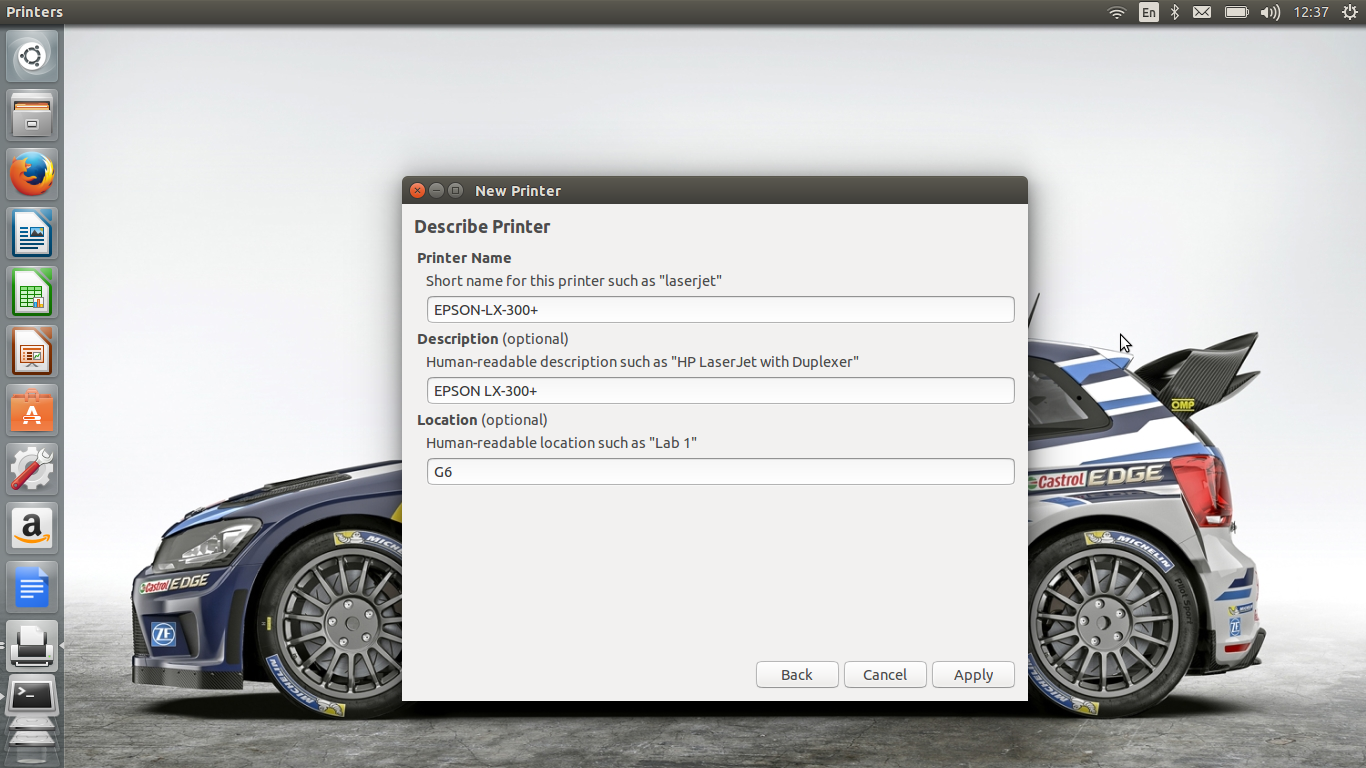Open the clock showing 12:37
This screenshot has height=768, width=1366.
tap(1311, 12)
